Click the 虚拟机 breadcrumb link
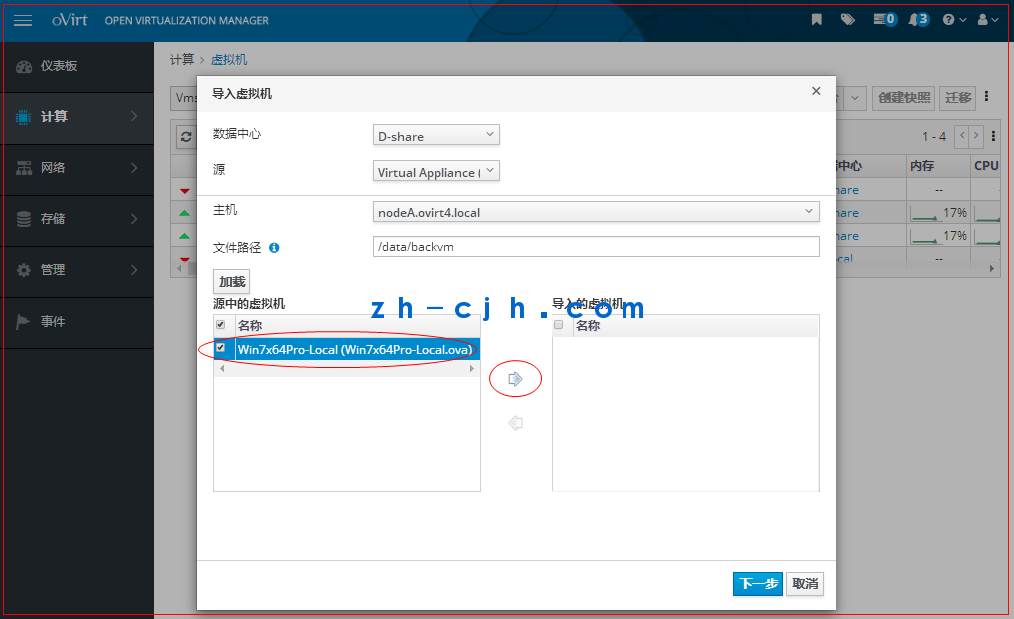The image size is (1014, 619). 229,60
